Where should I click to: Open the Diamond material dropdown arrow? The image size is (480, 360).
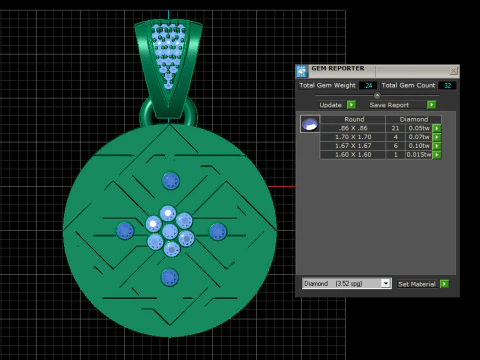(386, 283)
